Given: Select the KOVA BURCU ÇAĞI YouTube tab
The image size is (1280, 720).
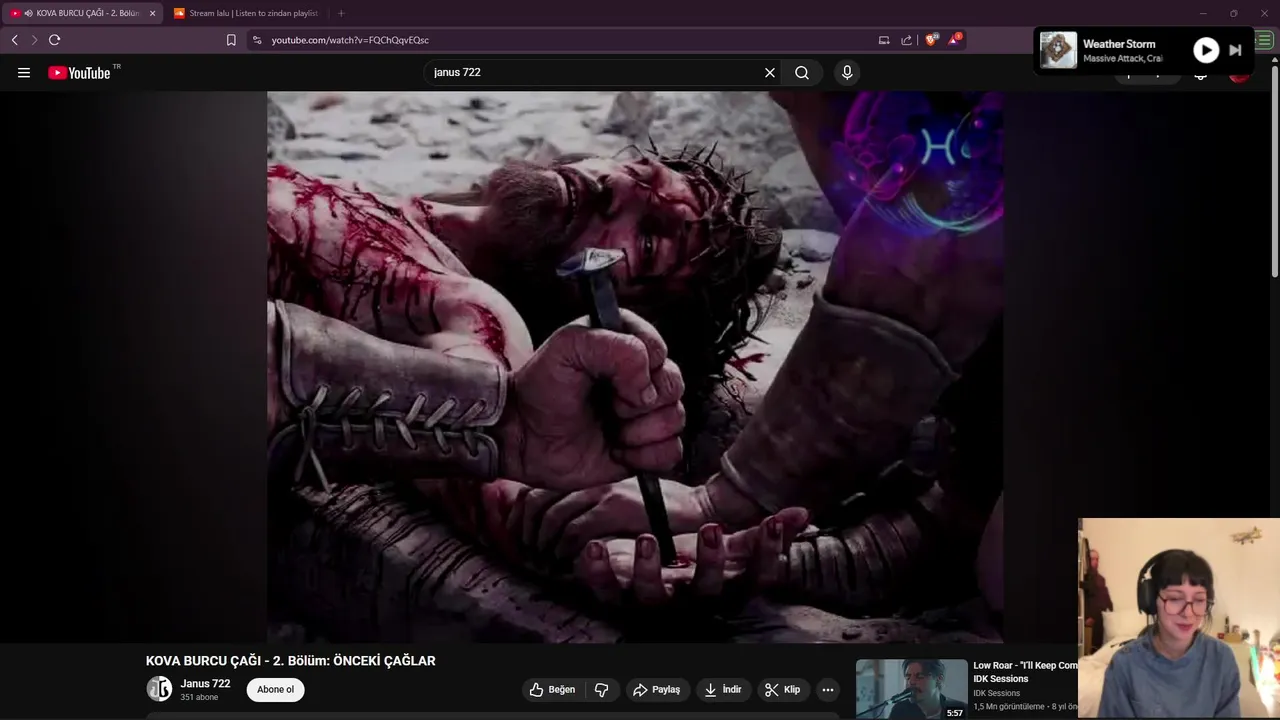Looking at the screenshot, I should click(x=82, y=13).
